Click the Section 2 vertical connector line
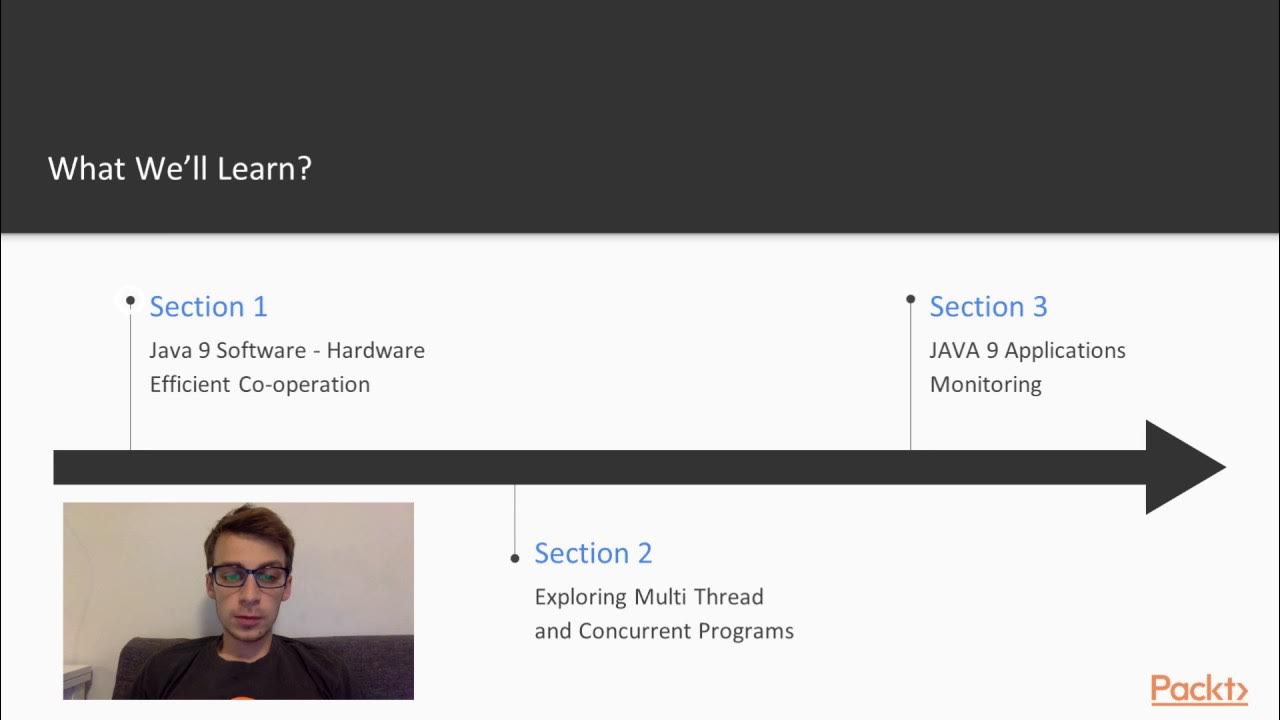This screenshot has width=1280, height=720. tap(515, 518)
